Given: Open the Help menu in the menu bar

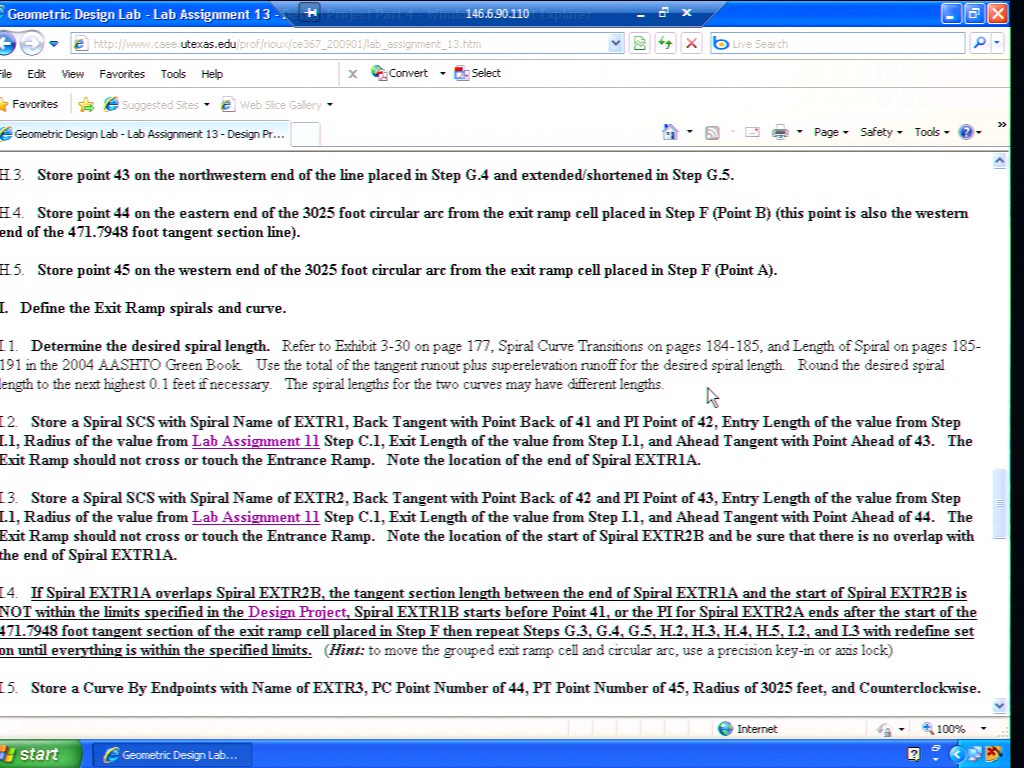Looking at the screenshot, I should point(212,74).
